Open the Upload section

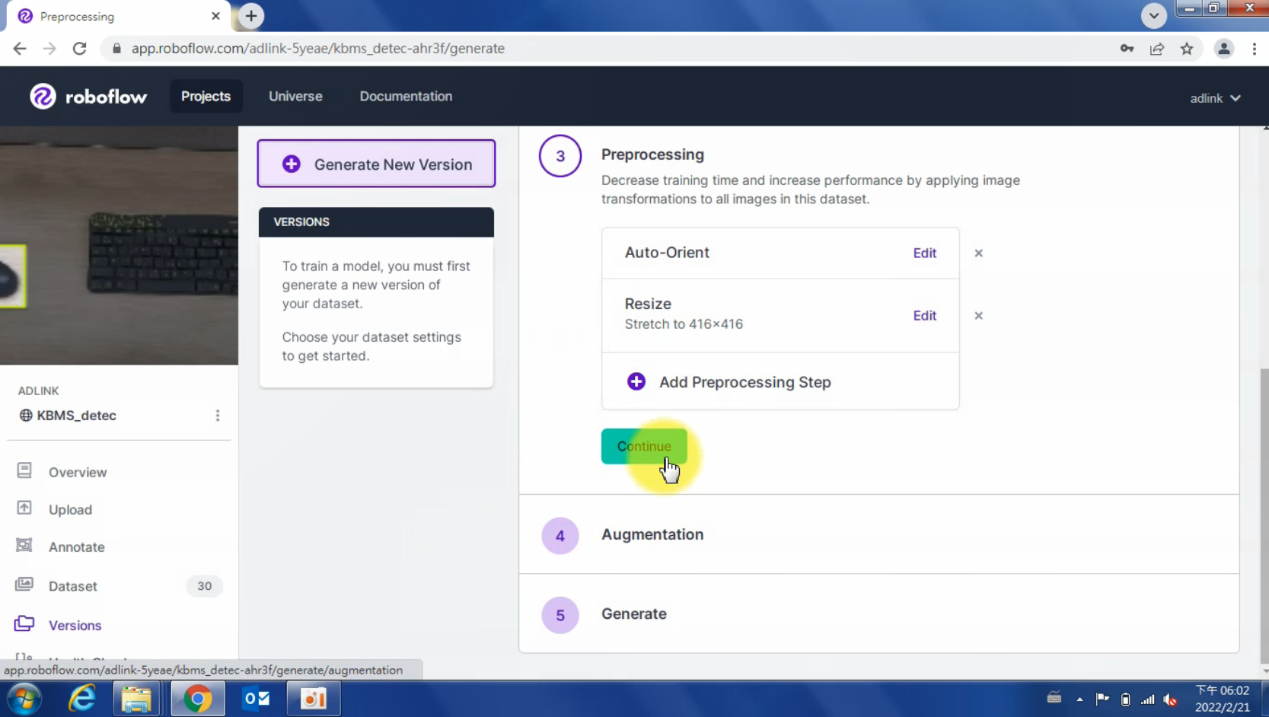click(70, 510)
